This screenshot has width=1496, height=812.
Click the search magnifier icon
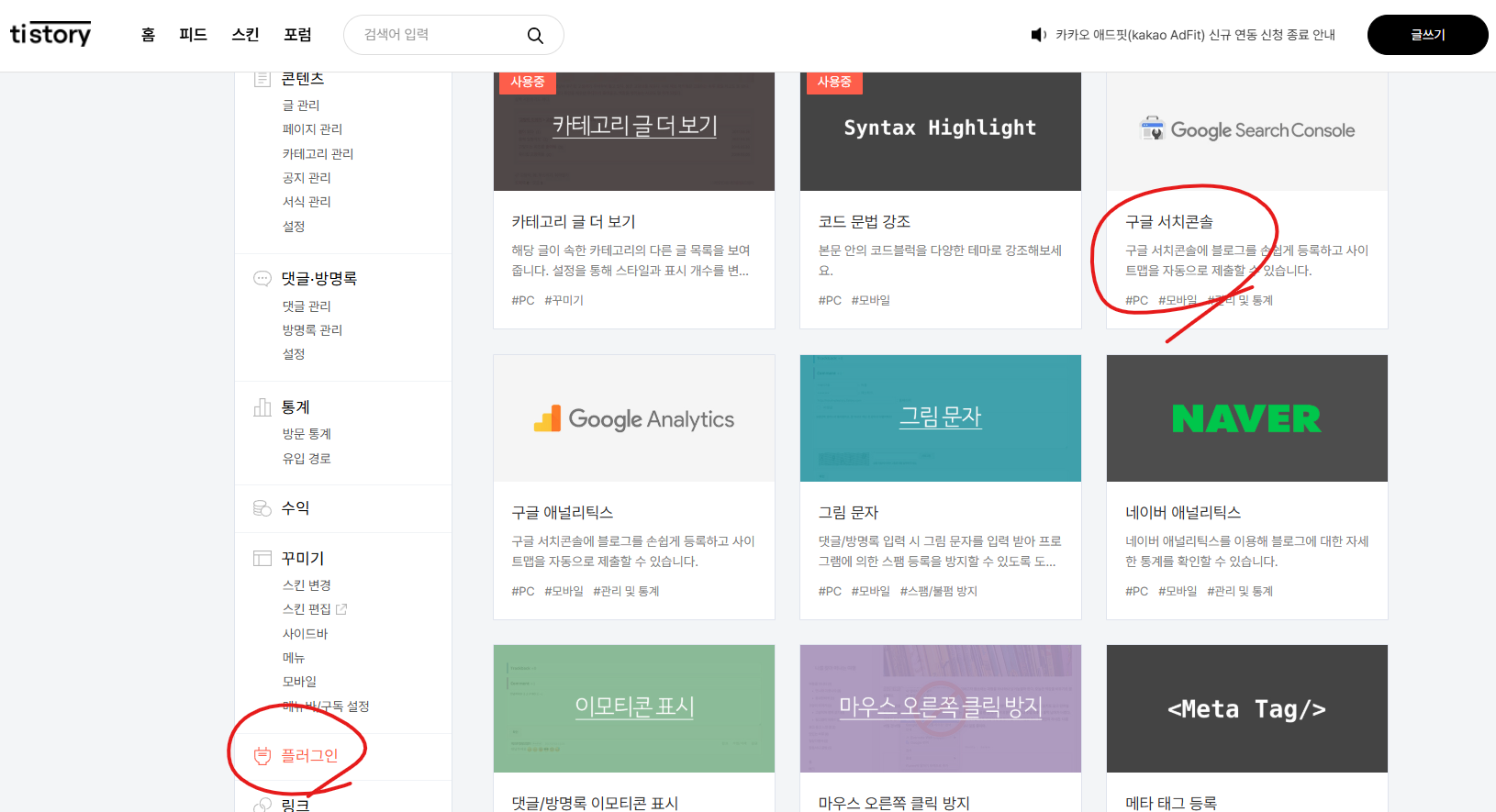(535, 35)
